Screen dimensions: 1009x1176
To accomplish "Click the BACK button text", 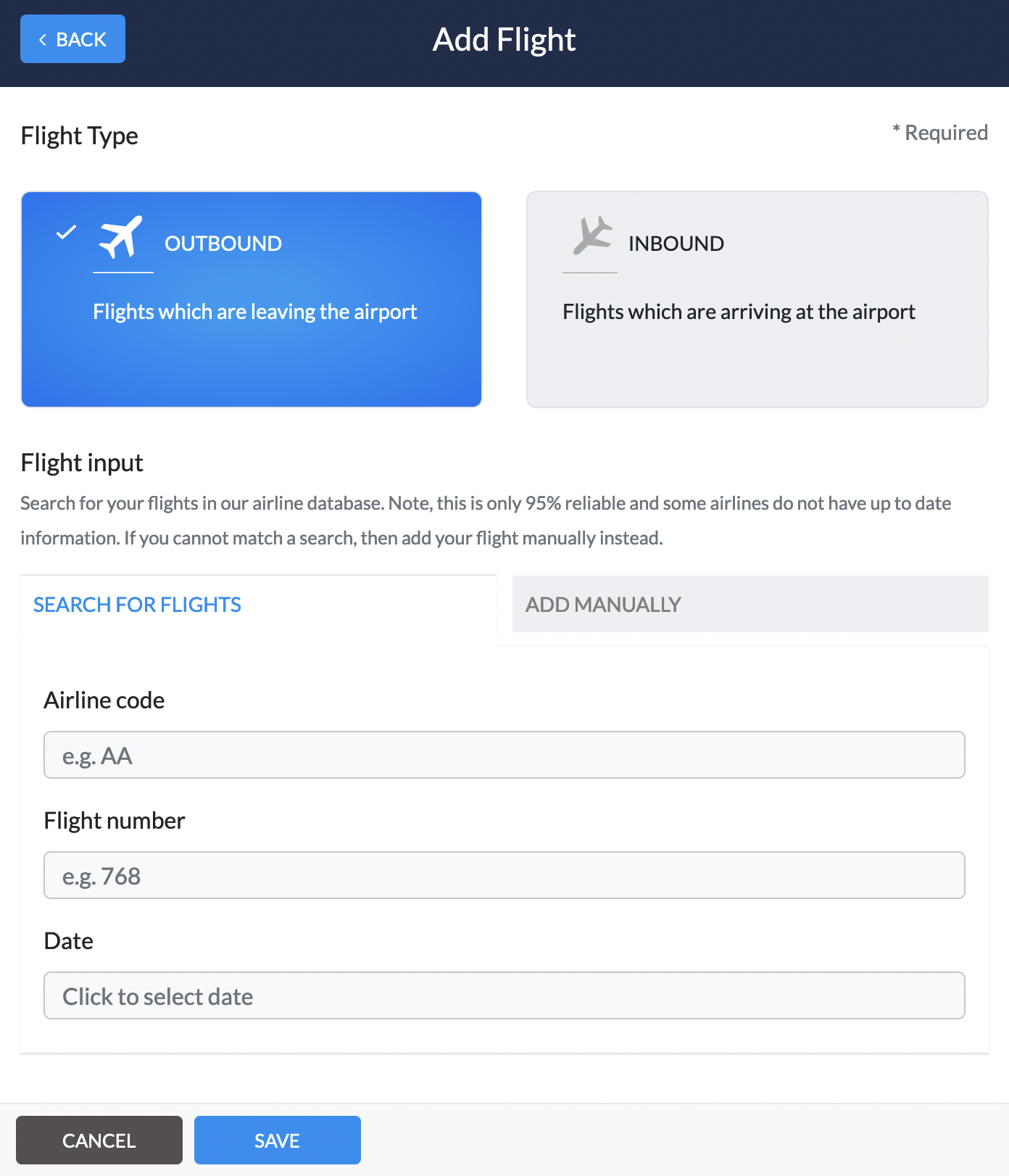I will (81, 40).
